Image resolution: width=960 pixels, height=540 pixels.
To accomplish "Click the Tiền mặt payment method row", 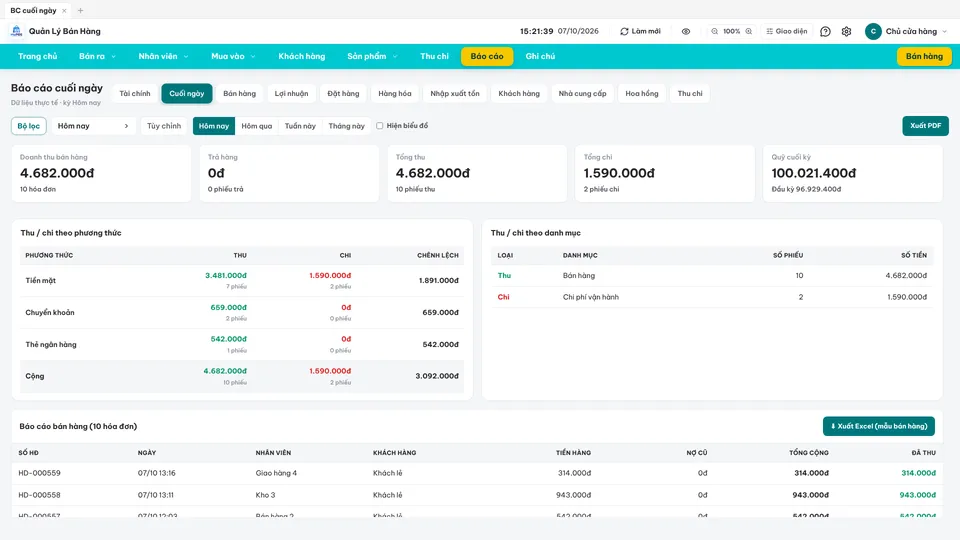I will pyautogui.click(x=242, y=280).
